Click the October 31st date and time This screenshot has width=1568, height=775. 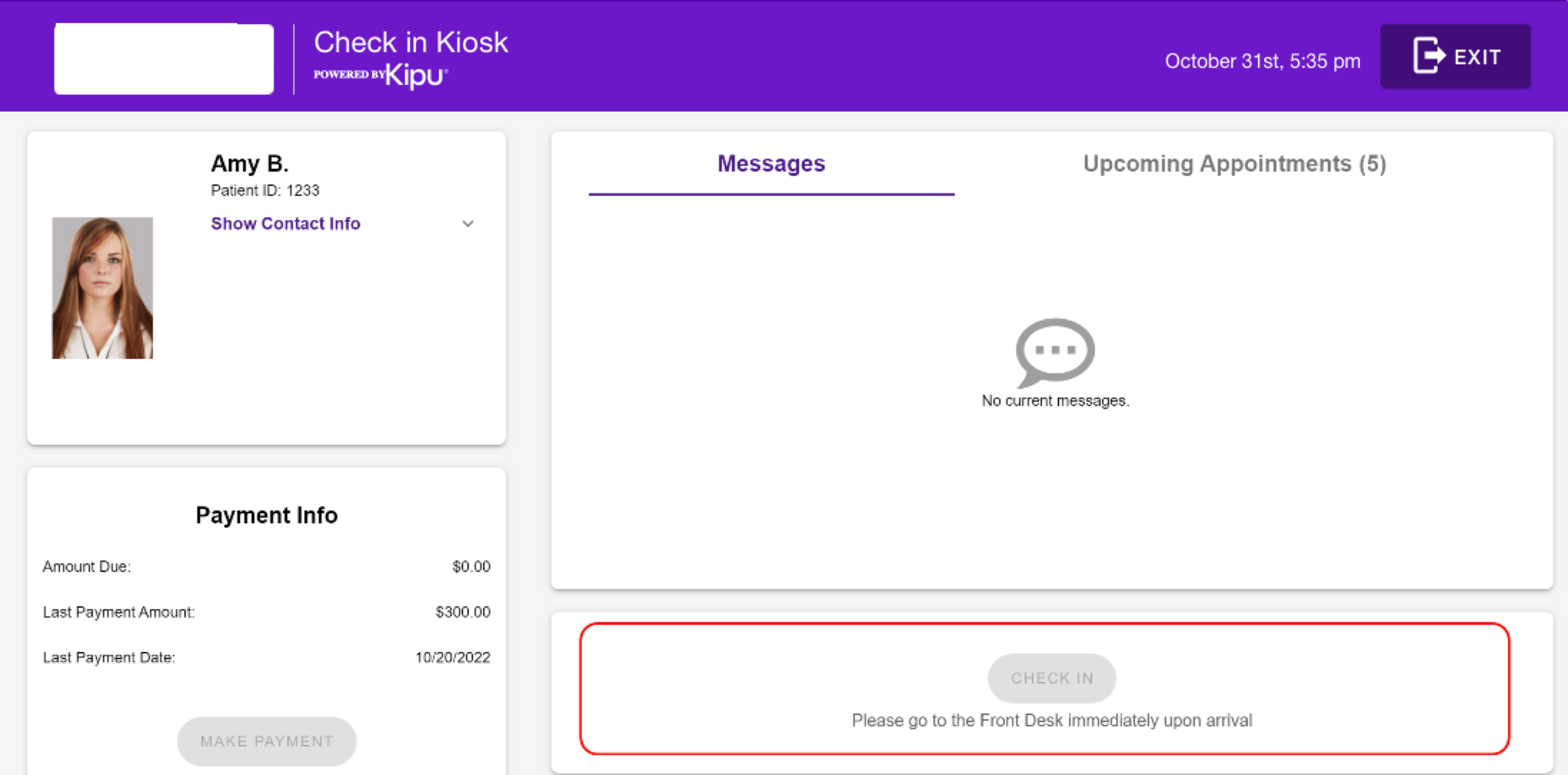(1262, 61)
